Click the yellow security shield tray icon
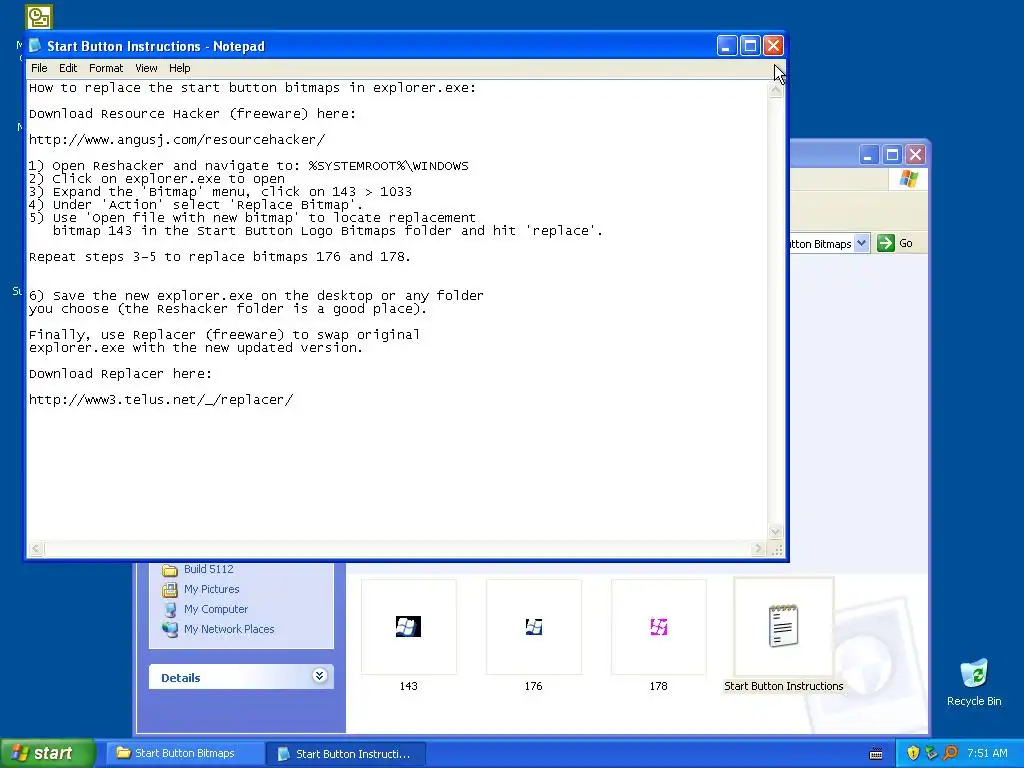The image size is (1024, 768). [x=913, y=754]
